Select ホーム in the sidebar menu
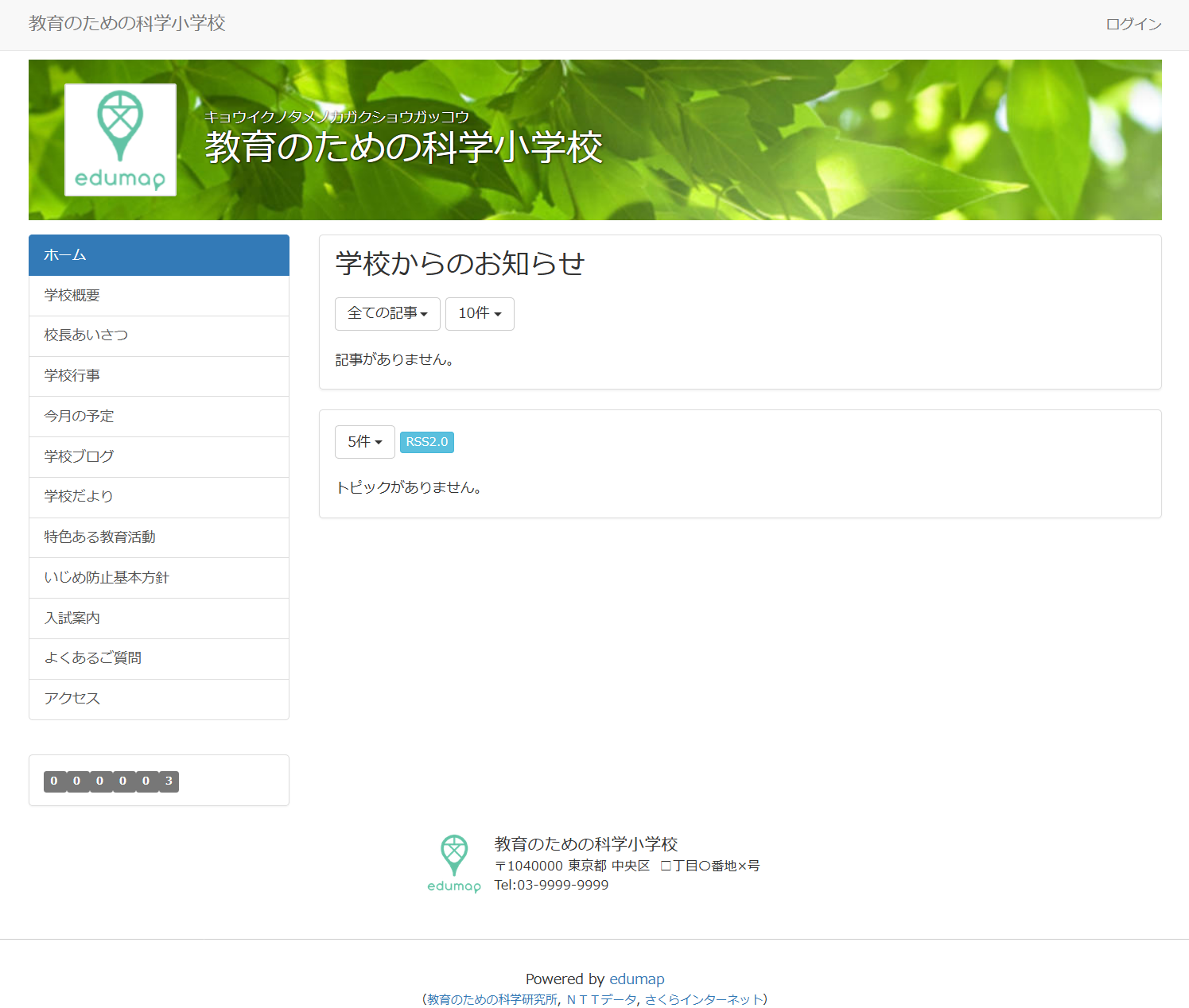Screen dimensions: 1189x1008 pyautogui.click(x=158, y=255)
